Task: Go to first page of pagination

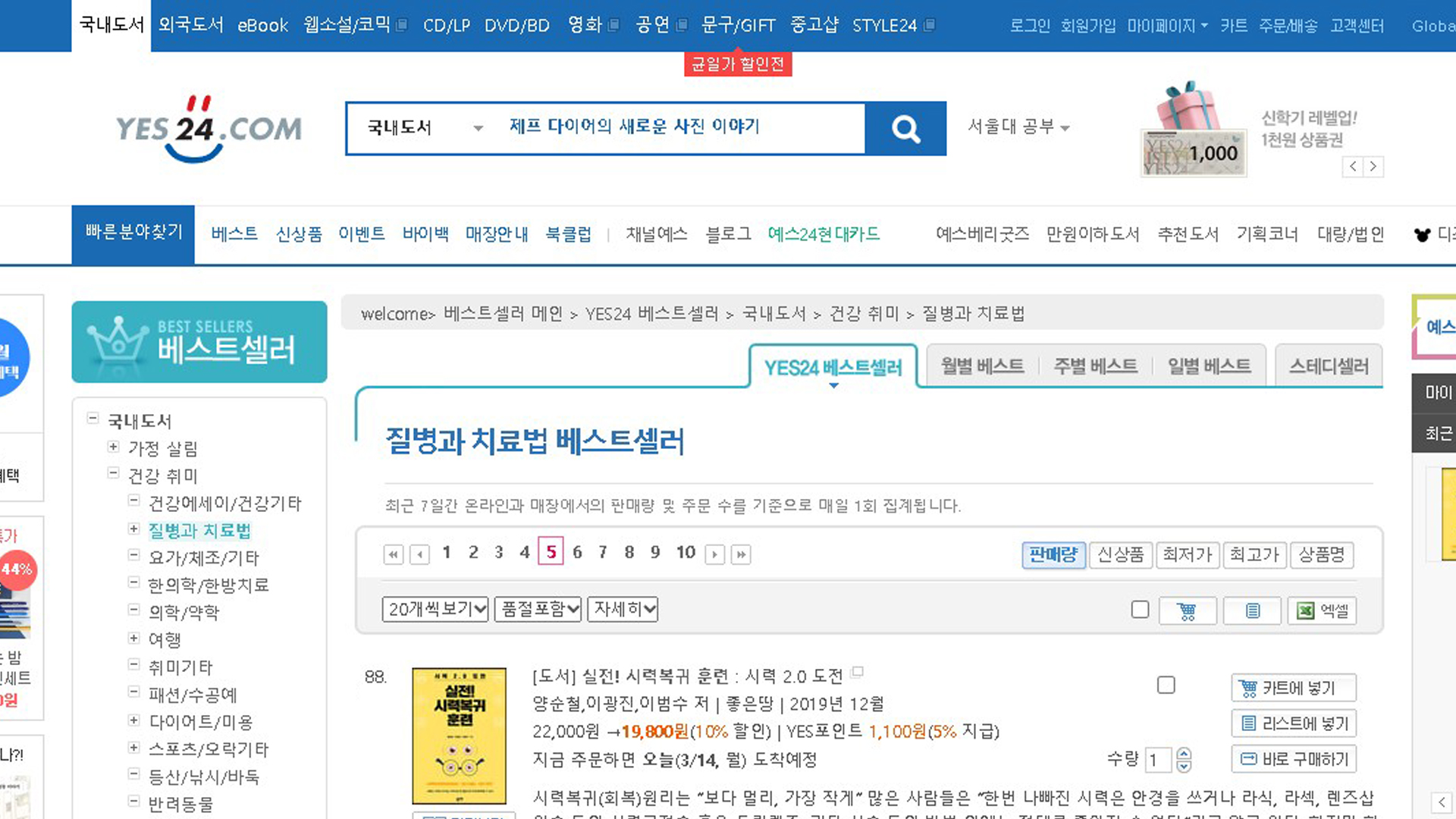Action: click(393, 554)
